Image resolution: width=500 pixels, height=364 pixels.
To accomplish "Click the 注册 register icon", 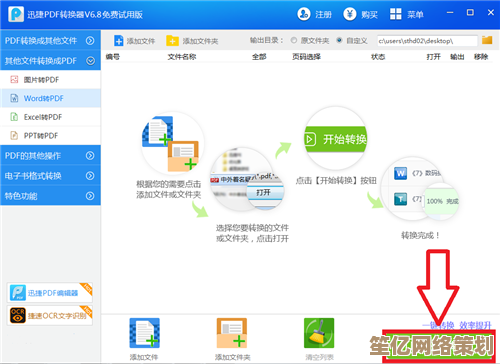I will 304,14.
